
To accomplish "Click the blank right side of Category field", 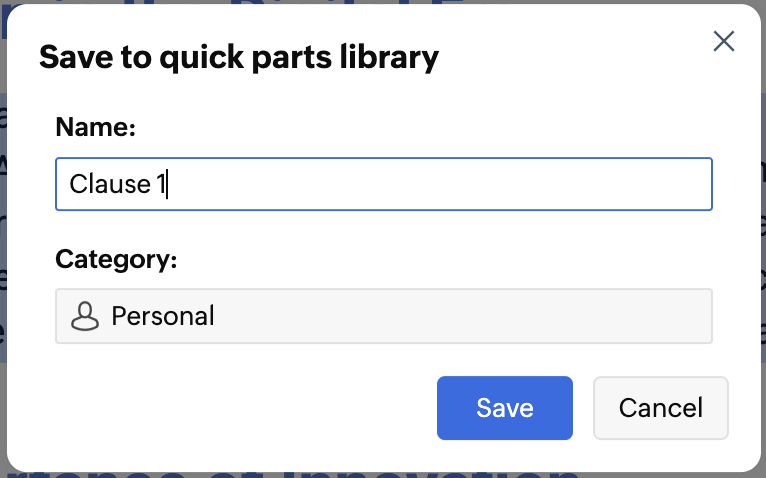I will (x=600, y=317).
